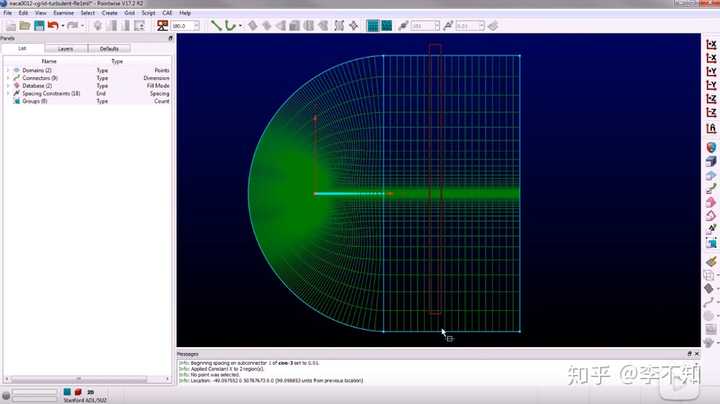This screenshot has height=404, width=720.
Task: Set view to positive Y axis
Action: [711, 72]
